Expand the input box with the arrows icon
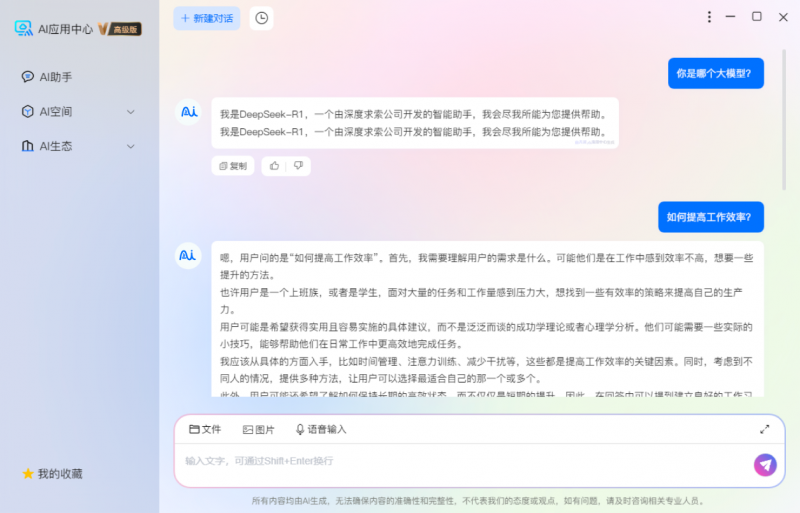This screenshot has height=513, width=800. (764, 429)
